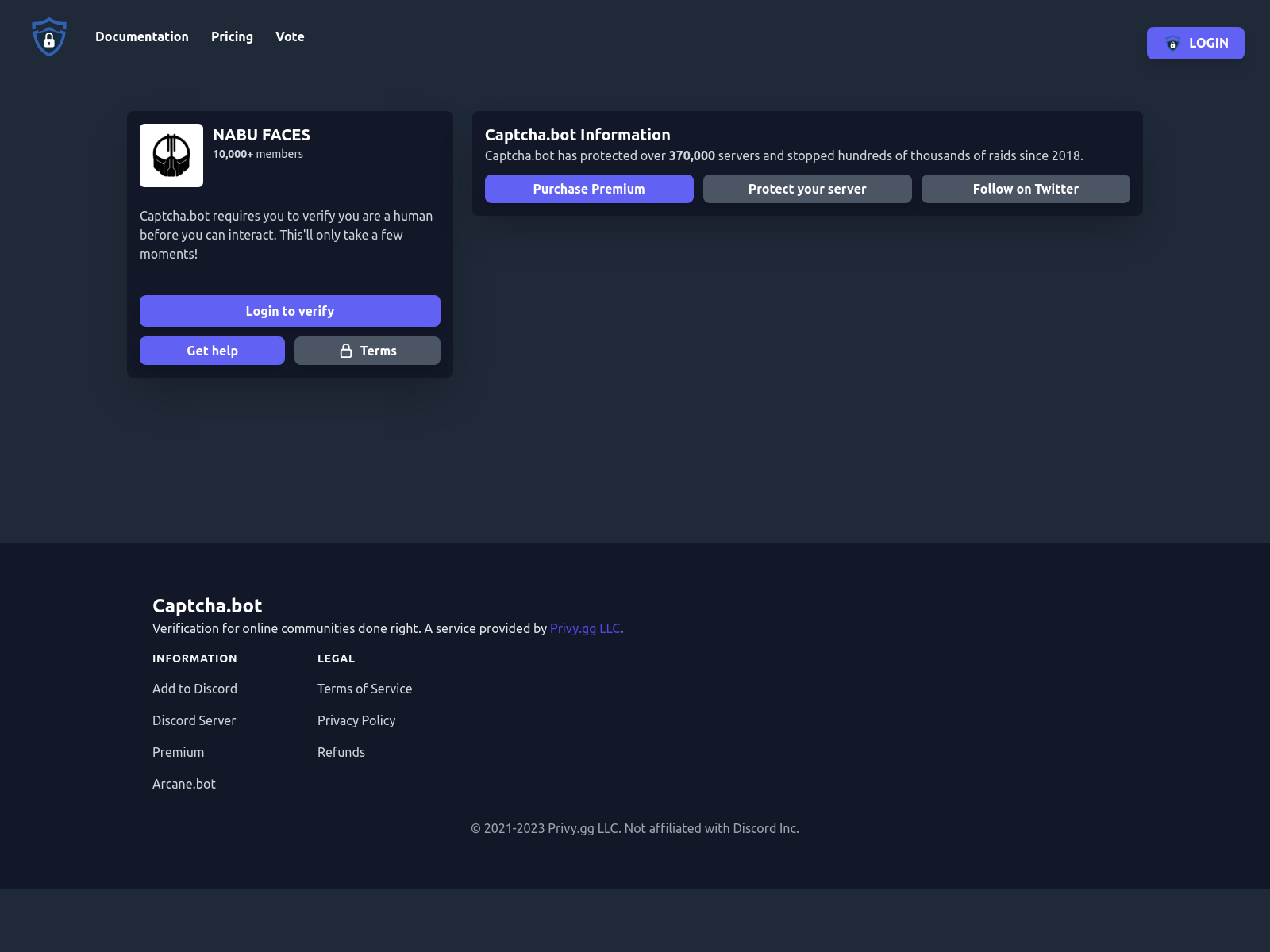The image size is (1270, 952).
Task: Click the LEGAL footer column header
Action: 336,658
